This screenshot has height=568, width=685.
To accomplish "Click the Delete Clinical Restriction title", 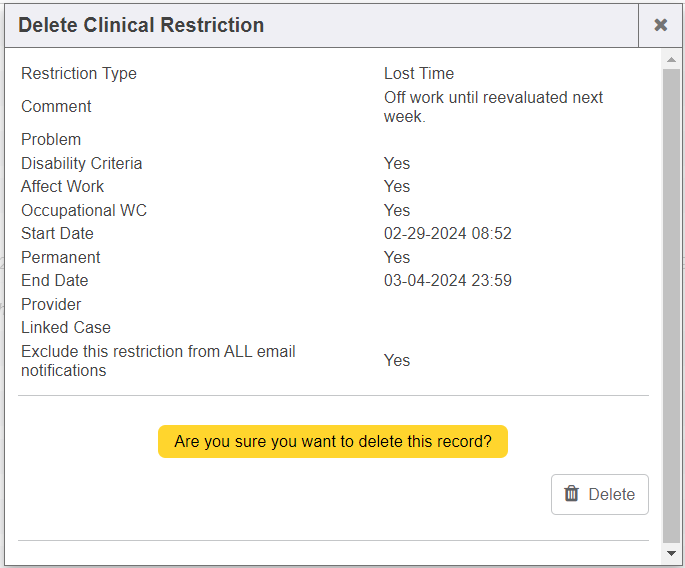I will click(141, 25).
